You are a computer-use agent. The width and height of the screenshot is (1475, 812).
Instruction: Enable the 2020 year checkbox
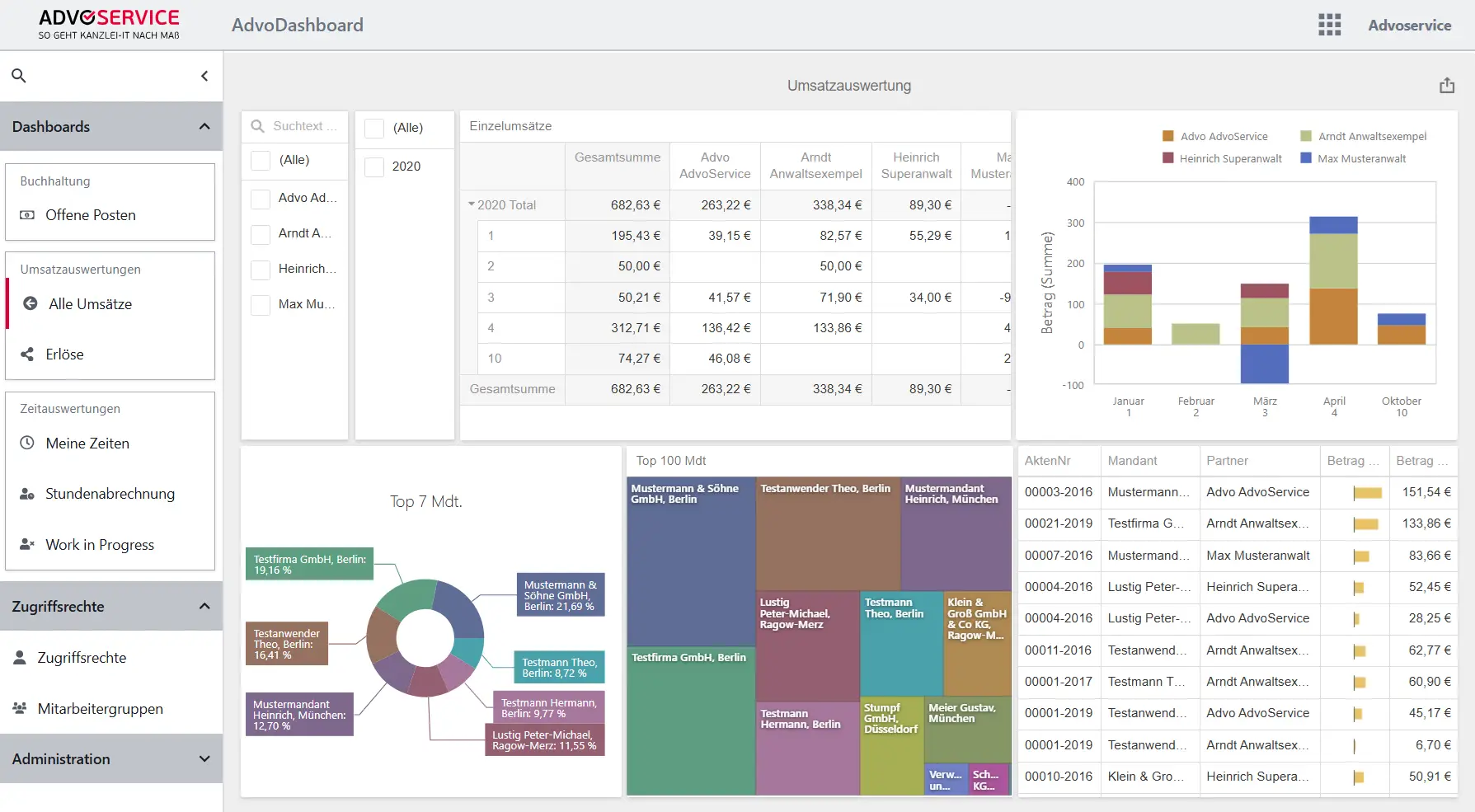(x=373, y=166)
